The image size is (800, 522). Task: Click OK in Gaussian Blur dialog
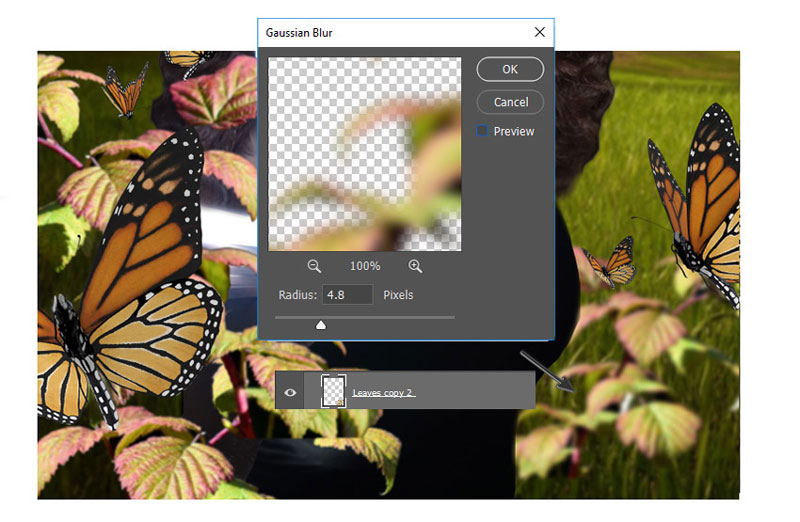[x=510, y=69]
